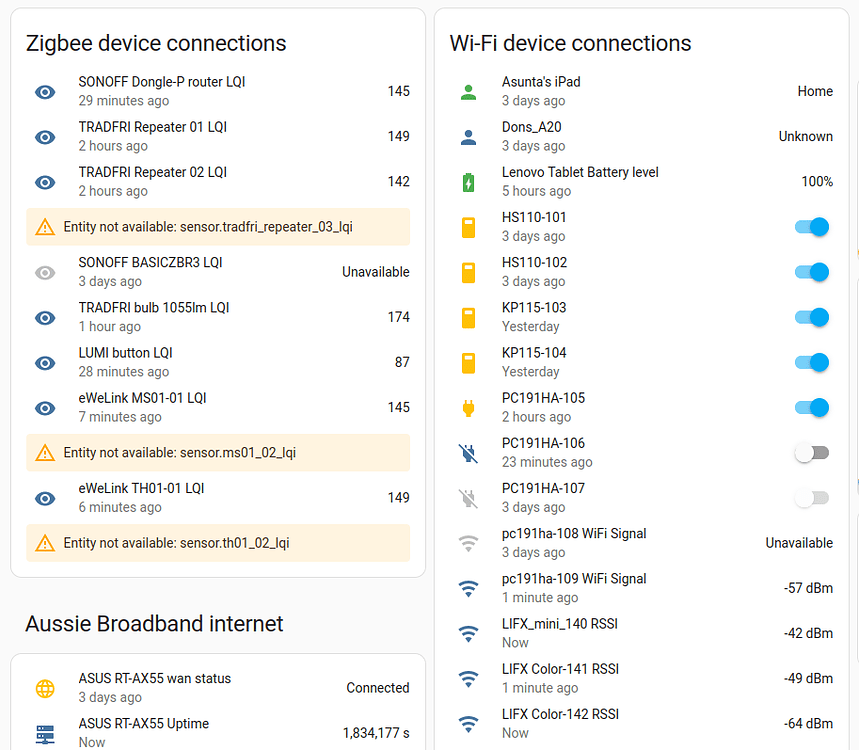Click the eye icon beside TRADFRI Repeater 02 LQI
This screenshot has height=750, width=859.
[45, 182]
